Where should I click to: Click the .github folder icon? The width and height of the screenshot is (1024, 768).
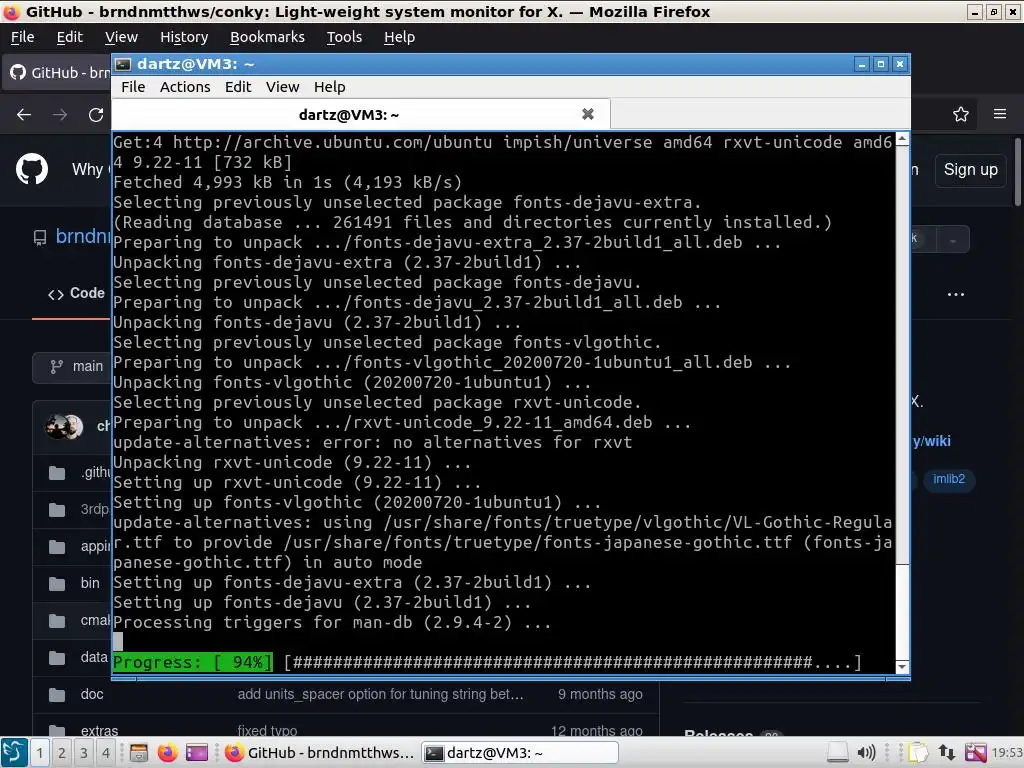pyautogui.click(x=57, y=473)
